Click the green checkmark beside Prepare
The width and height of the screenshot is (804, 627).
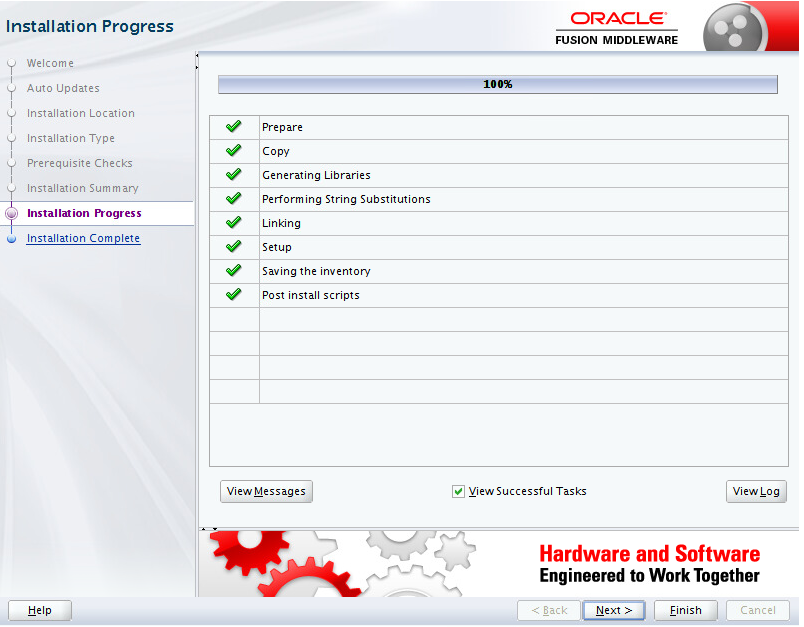(233, 126)
